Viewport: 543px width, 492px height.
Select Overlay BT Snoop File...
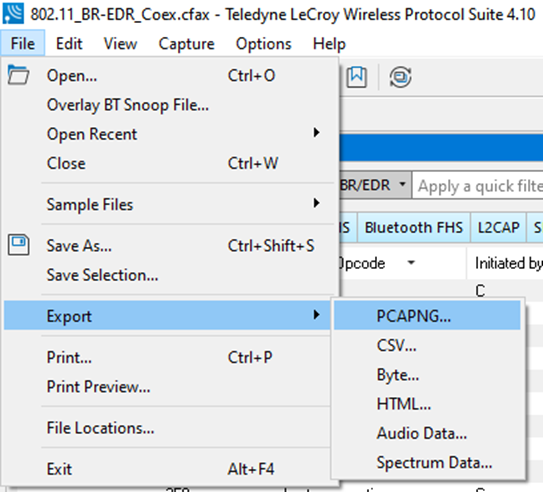pyautogui.click(x=170, y=105)
